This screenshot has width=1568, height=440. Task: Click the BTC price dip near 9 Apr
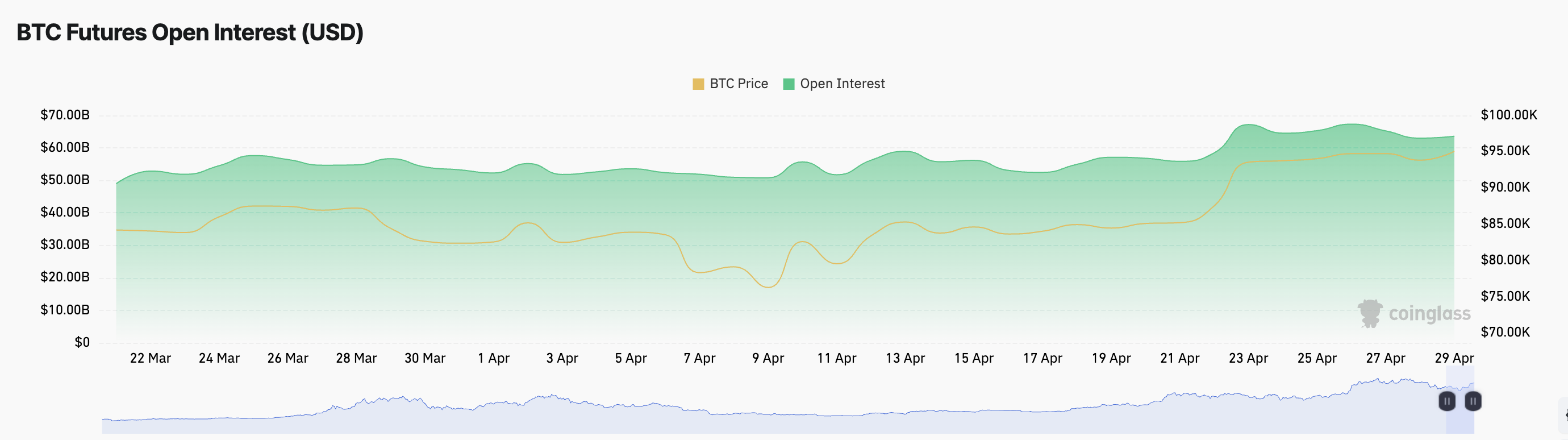click(x=768, y=287)
